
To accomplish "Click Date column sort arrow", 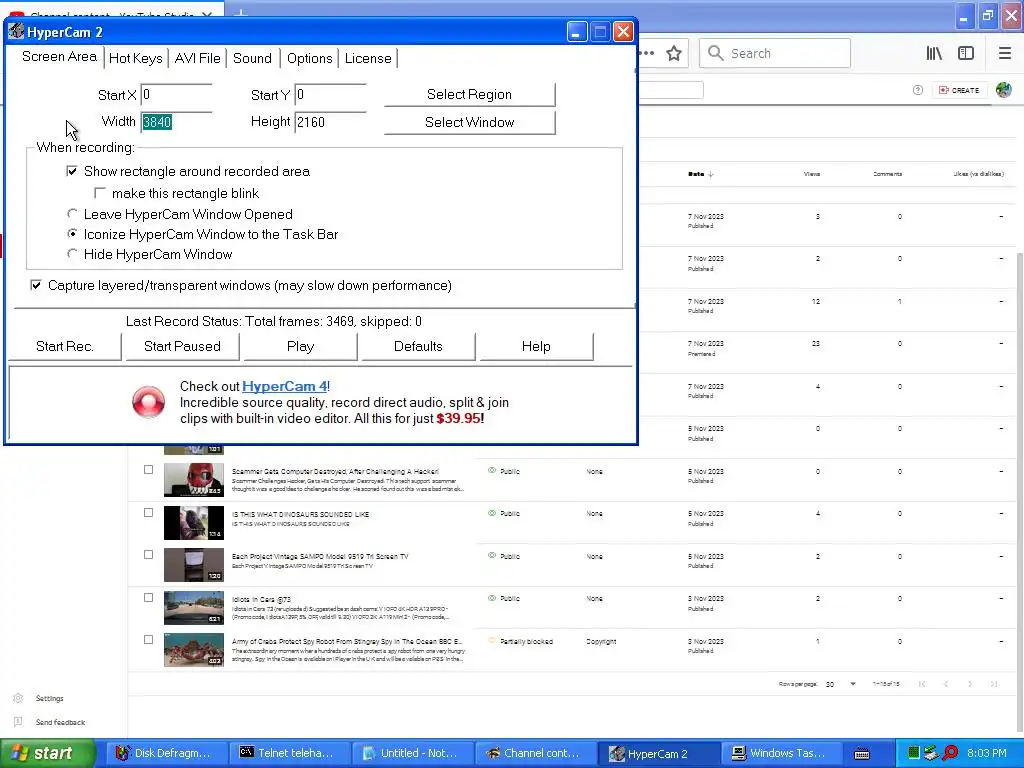I will [711, 174].
